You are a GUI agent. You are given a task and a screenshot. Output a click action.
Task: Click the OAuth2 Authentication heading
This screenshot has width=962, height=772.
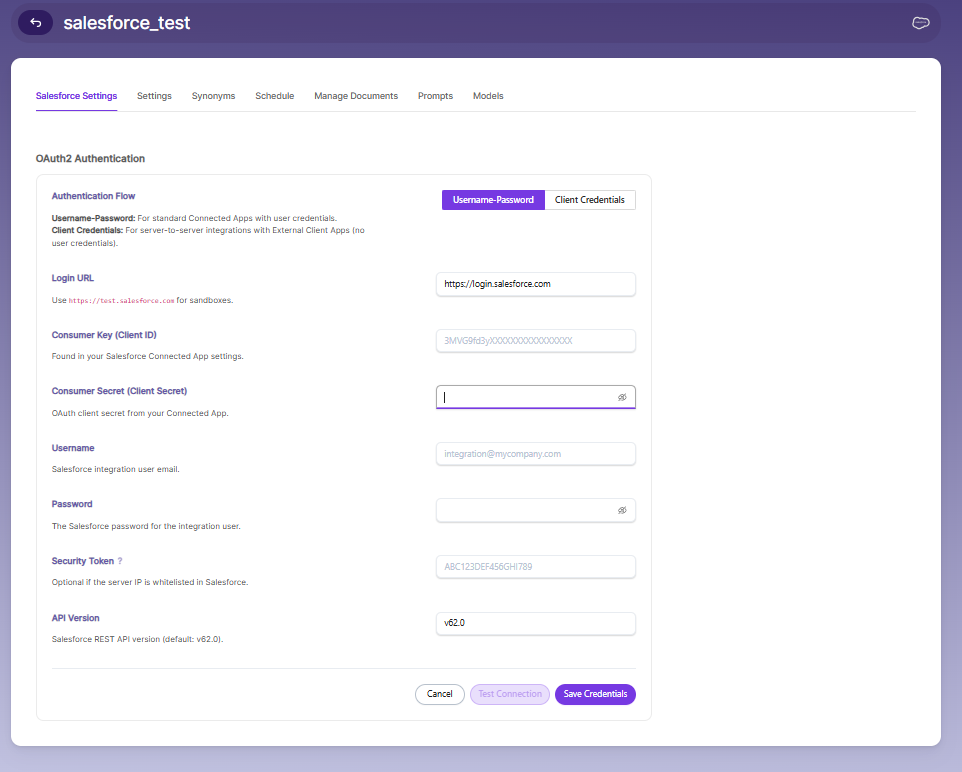[90, 158]
